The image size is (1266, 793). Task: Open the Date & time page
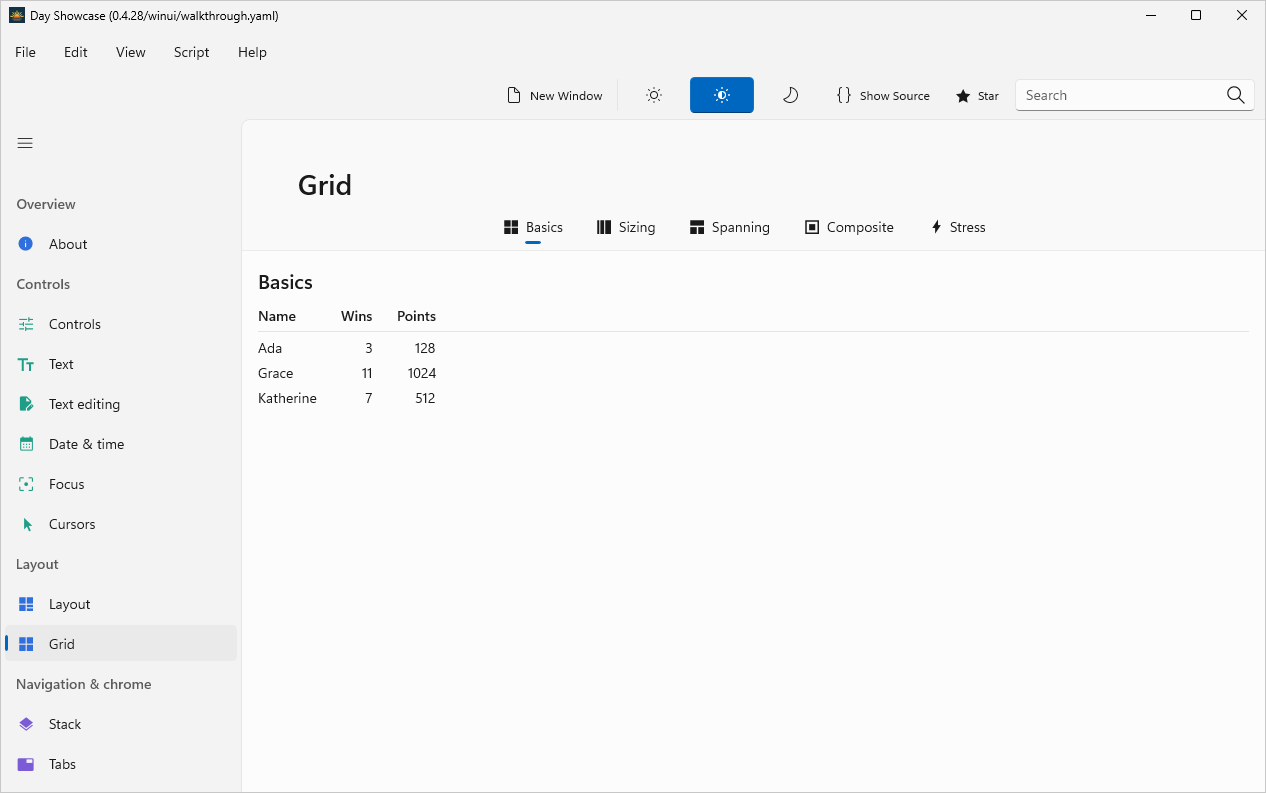tap(86, 444)
